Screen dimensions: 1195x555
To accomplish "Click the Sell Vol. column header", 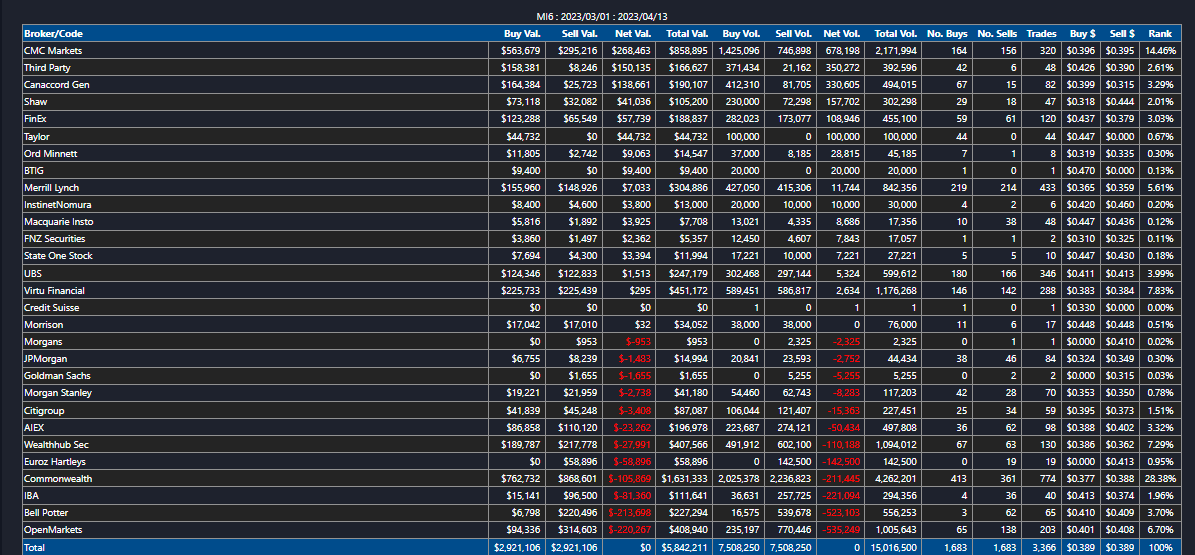I will coord(793,34).
